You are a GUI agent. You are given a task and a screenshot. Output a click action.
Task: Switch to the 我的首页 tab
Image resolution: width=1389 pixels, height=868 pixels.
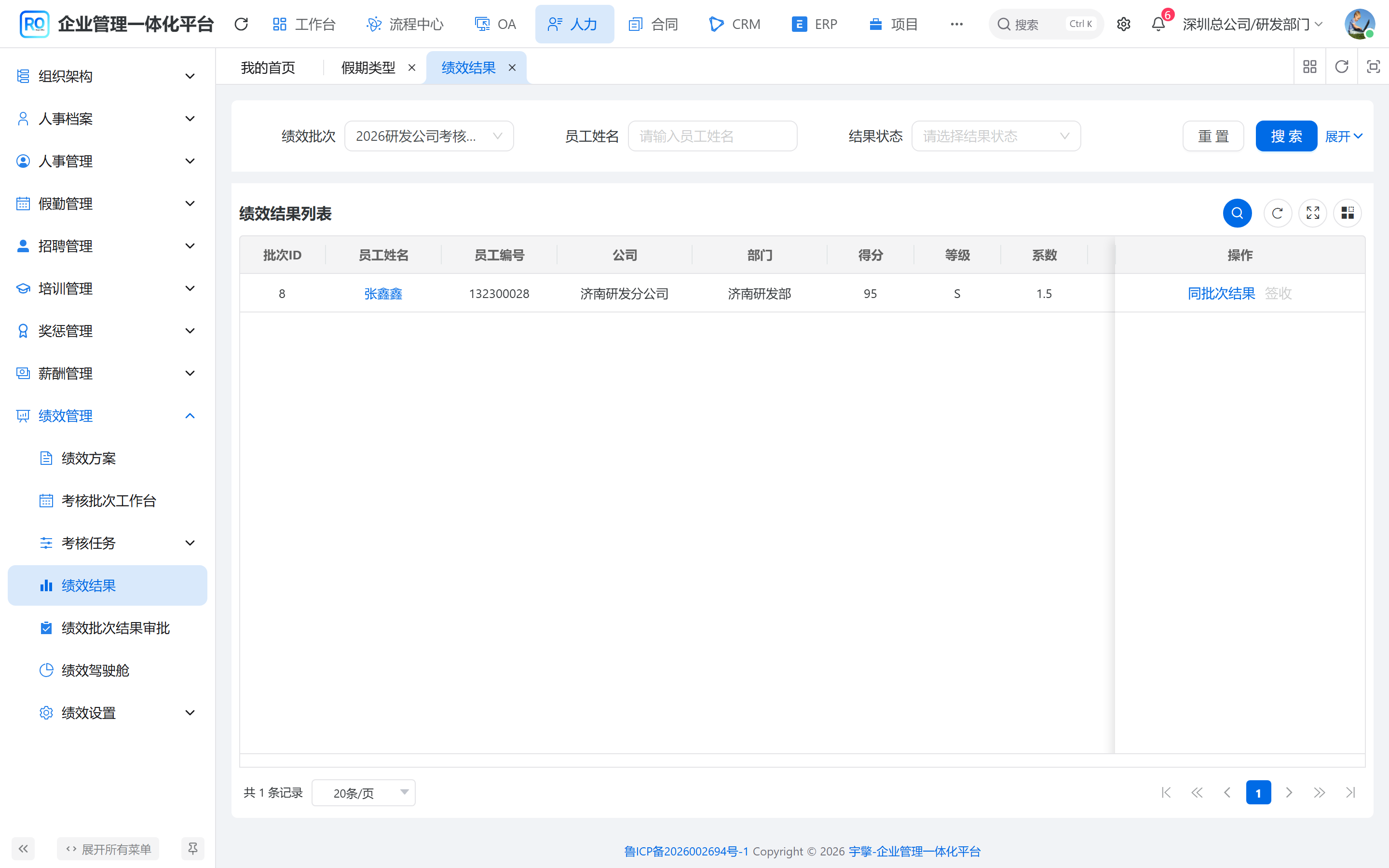pos(268,68)
